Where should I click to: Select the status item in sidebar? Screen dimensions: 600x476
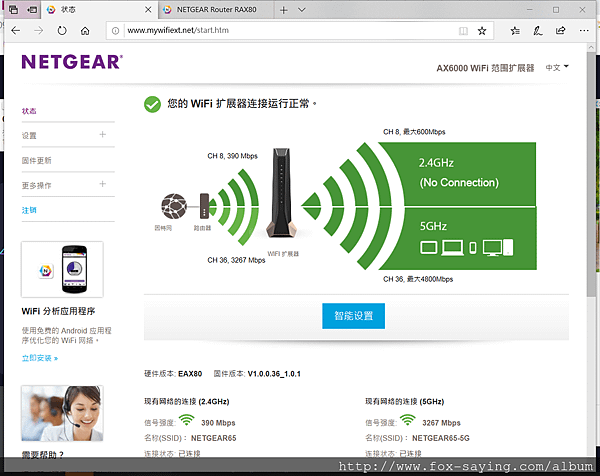click(x=29, y=111)
